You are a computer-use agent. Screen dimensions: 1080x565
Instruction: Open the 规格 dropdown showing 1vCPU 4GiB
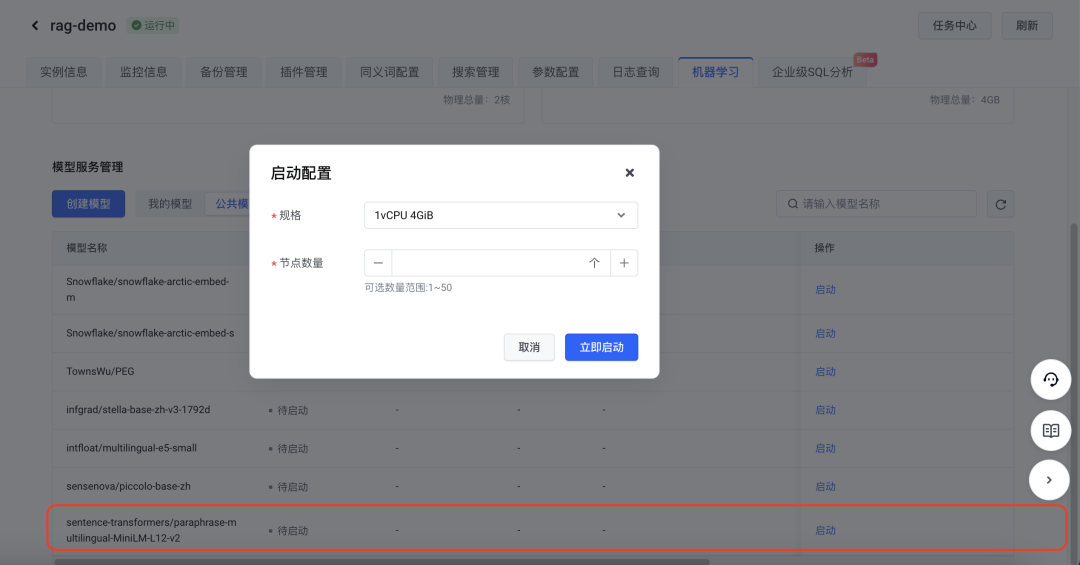click(501, 215)
